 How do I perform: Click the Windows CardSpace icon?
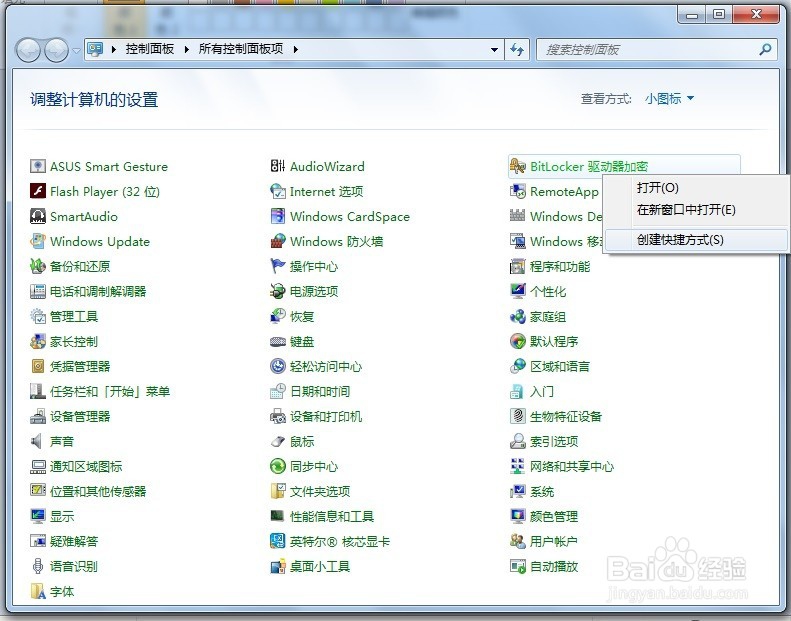[x=278, y=216]
